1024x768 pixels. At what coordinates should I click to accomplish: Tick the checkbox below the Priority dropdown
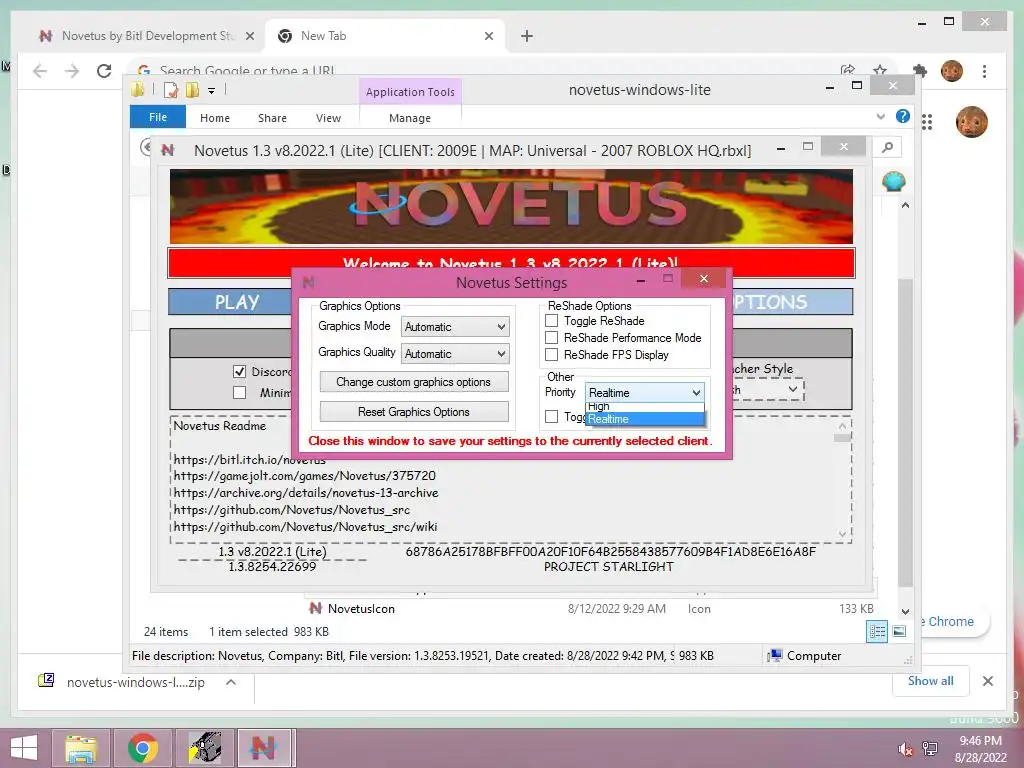[552, 417]
